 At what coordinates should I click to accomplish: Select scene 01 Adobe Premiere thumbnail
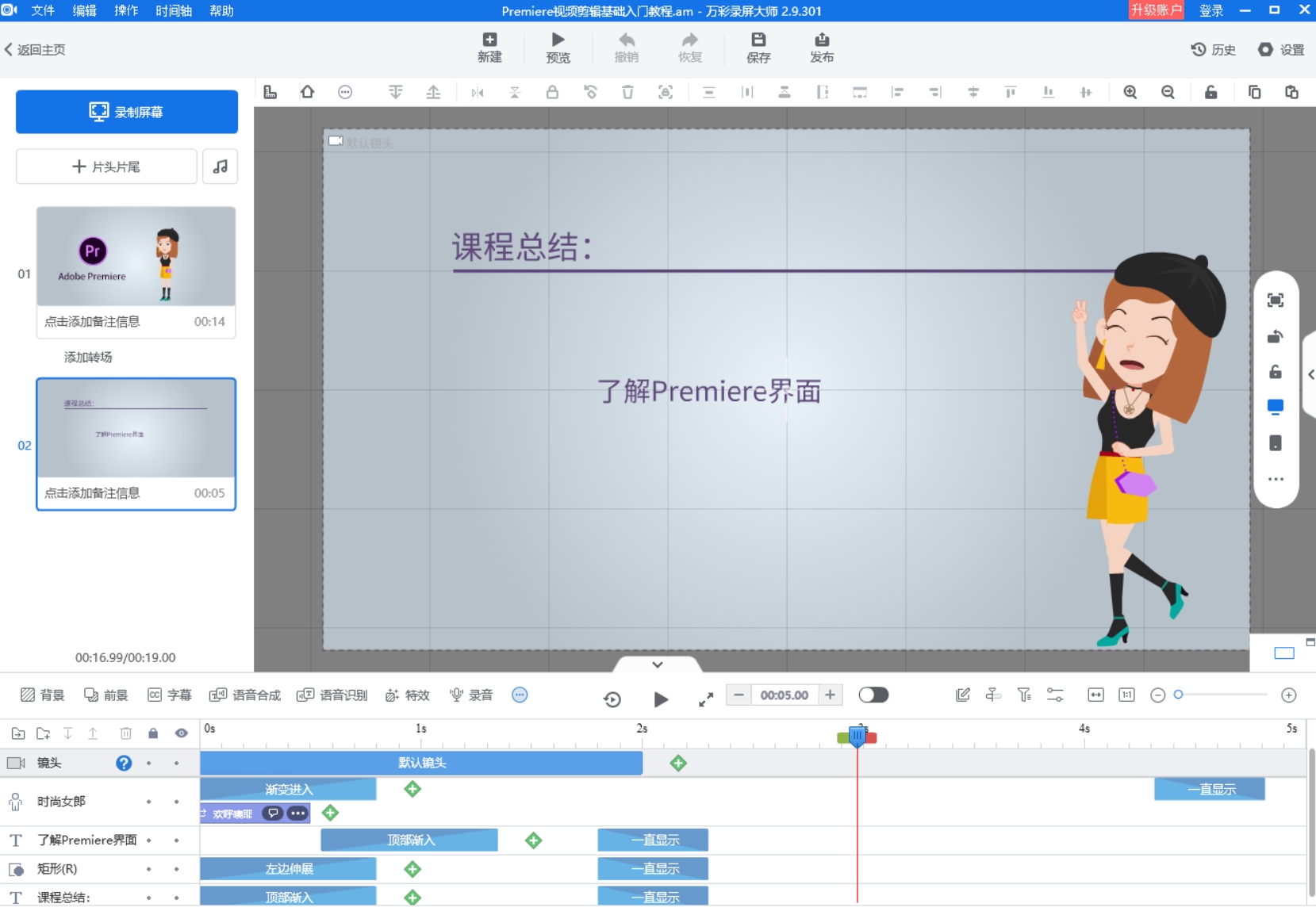[x=136, y=256]
